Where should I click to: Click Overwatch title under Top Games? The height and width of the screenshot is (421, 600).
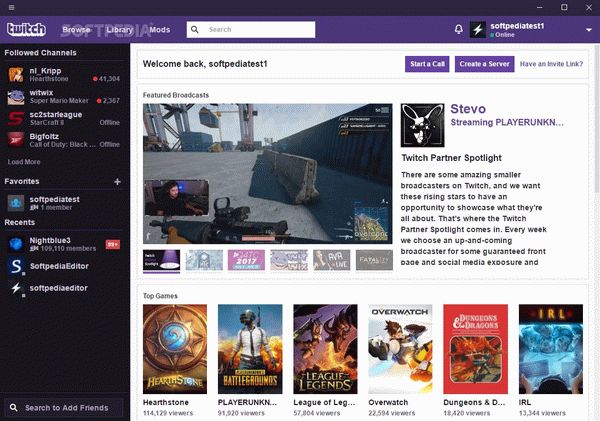[388, 403]
